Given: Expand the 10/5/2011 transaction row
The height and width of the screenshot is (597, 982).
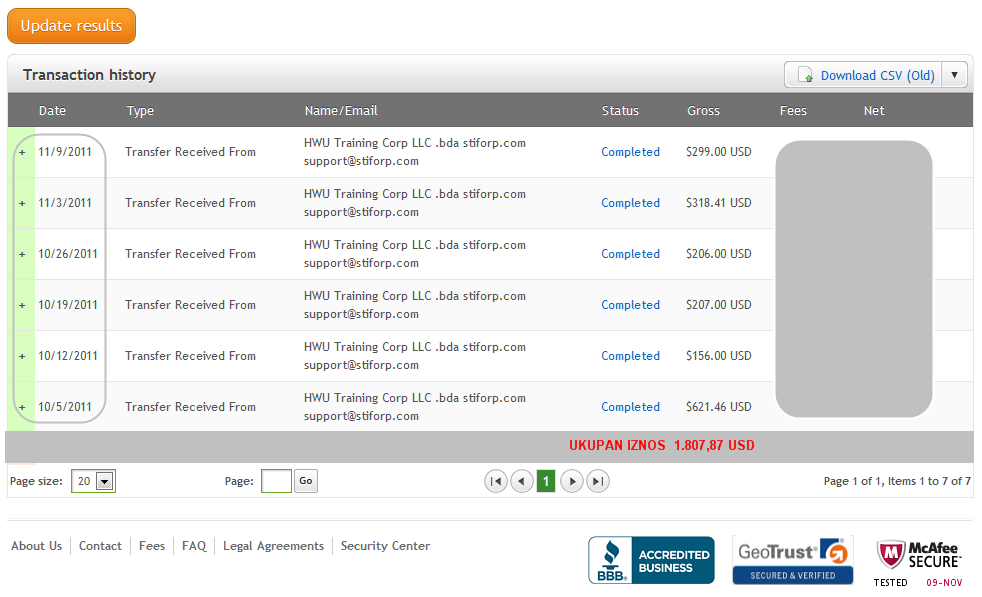Looking at the screenshot, I should click(22, 407).
